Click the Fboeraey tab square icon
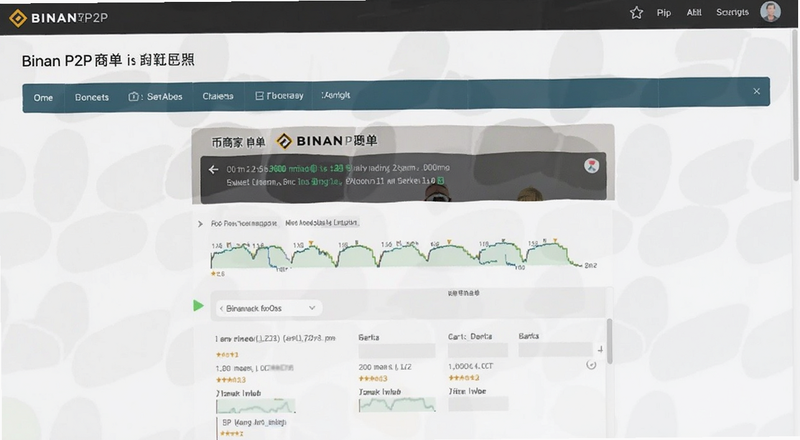Image resolution: width=800 pixels, height=440 pixels. tap(259, 95)
